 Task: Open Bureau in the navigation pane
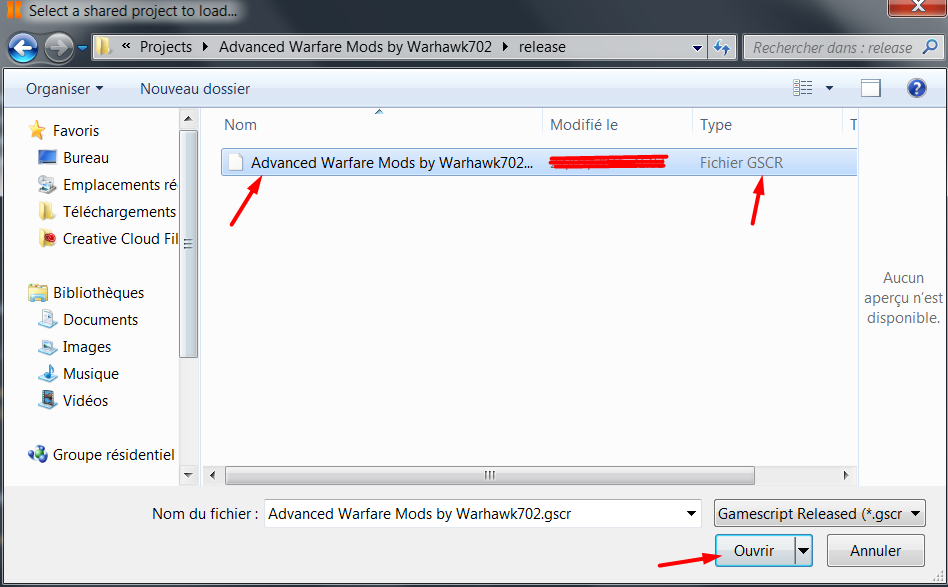coord(86,158)
